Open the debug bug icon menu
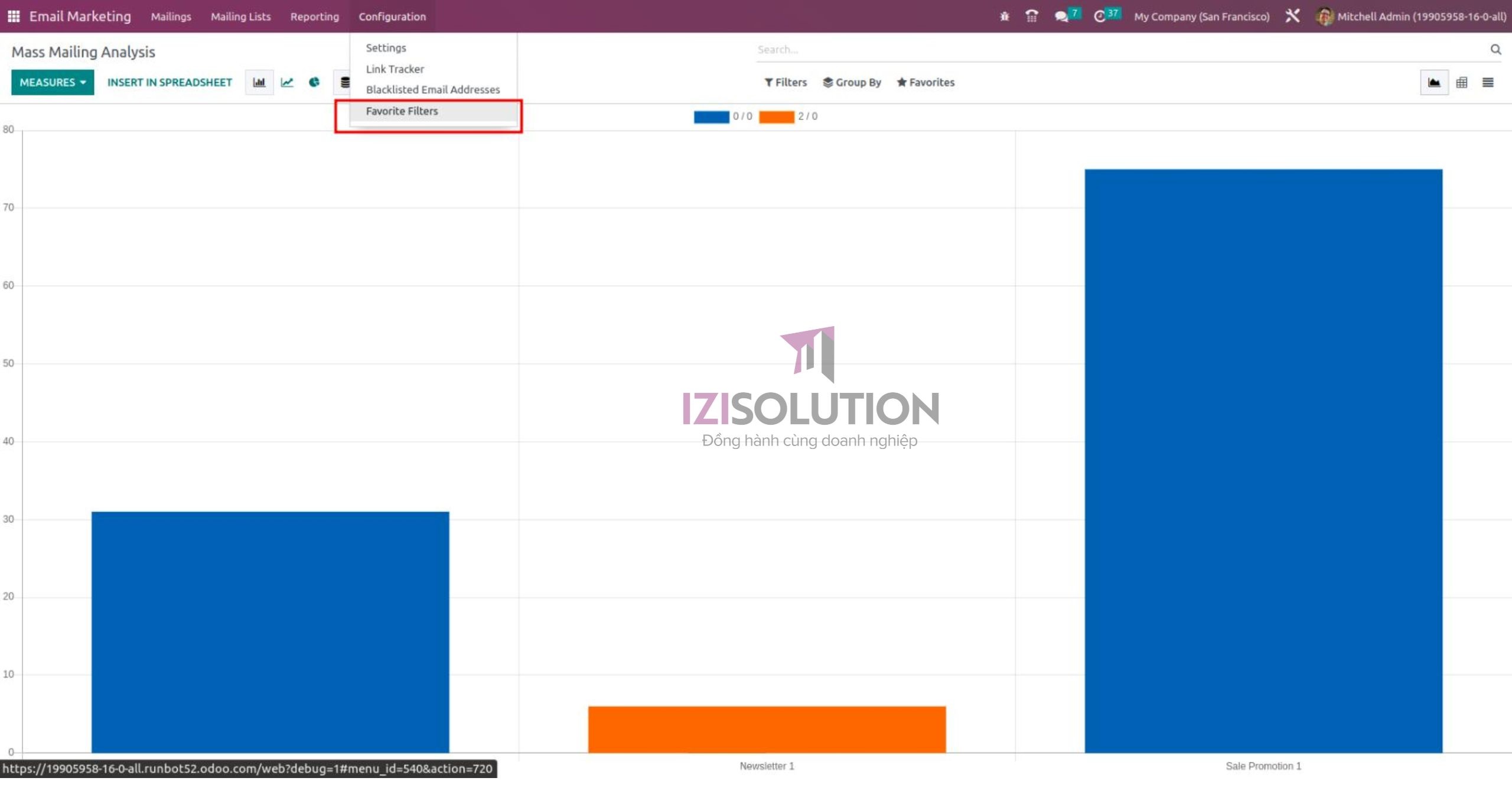 [x=1004, y=17]
